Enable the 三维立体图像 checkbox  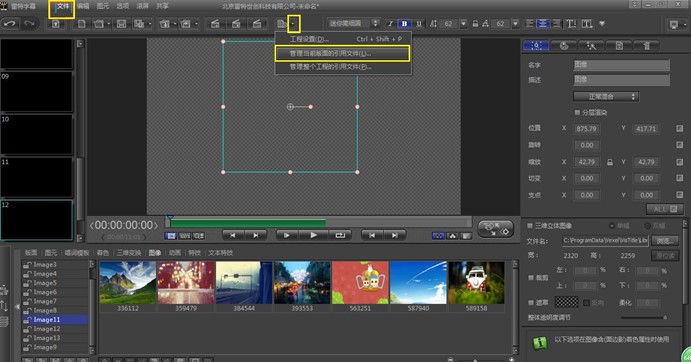click(530, 226)
